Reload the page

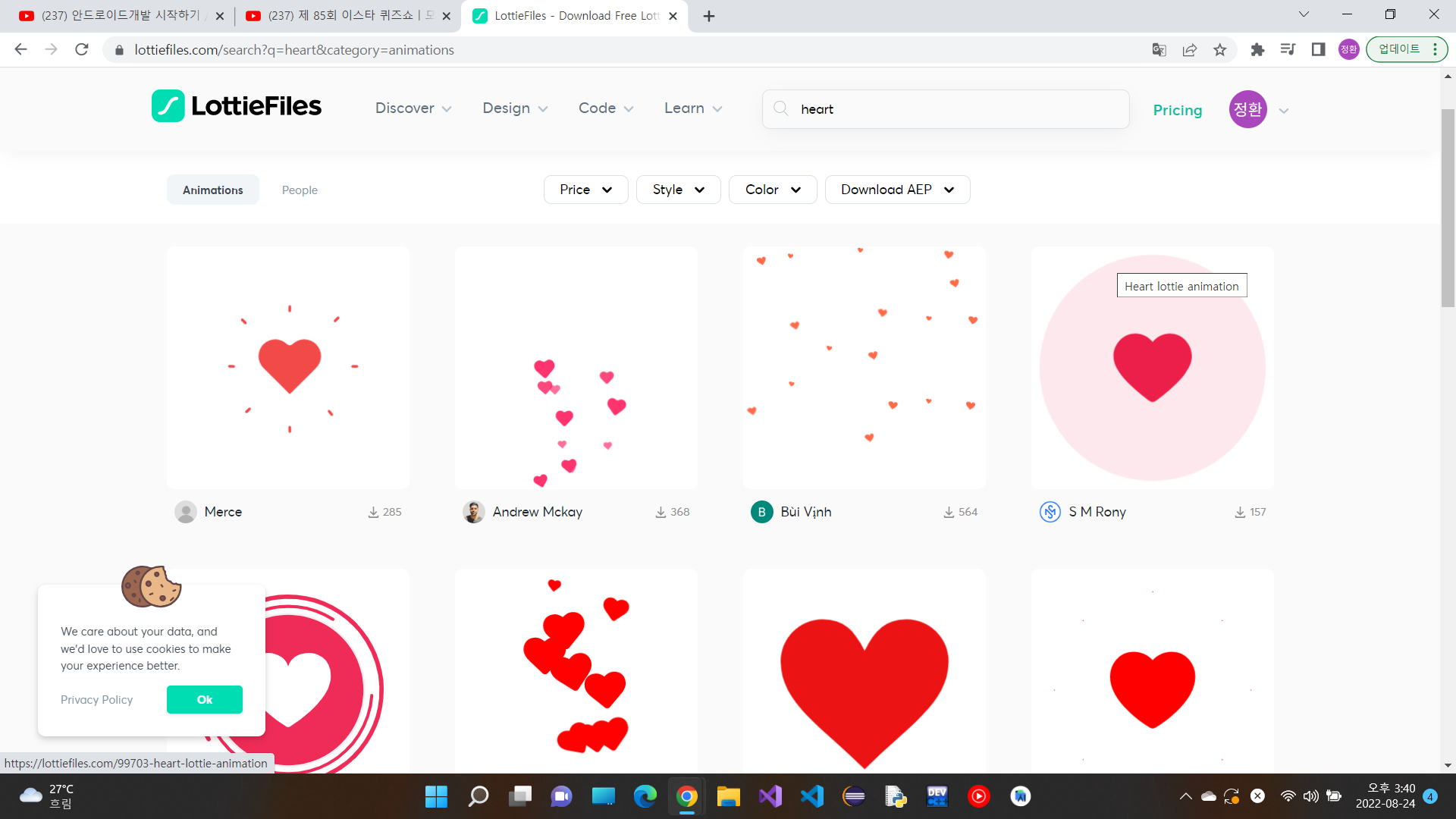(82, 50)
